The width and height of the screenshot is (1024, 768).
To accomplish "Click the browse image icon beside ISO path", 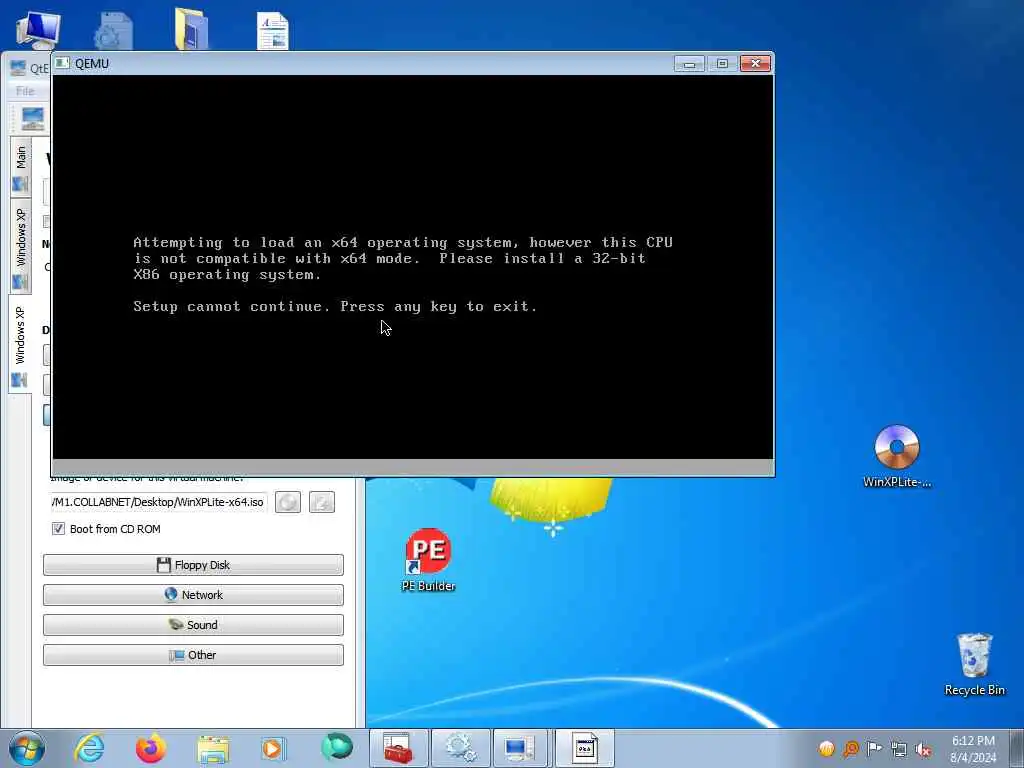I will coord(322,502).
